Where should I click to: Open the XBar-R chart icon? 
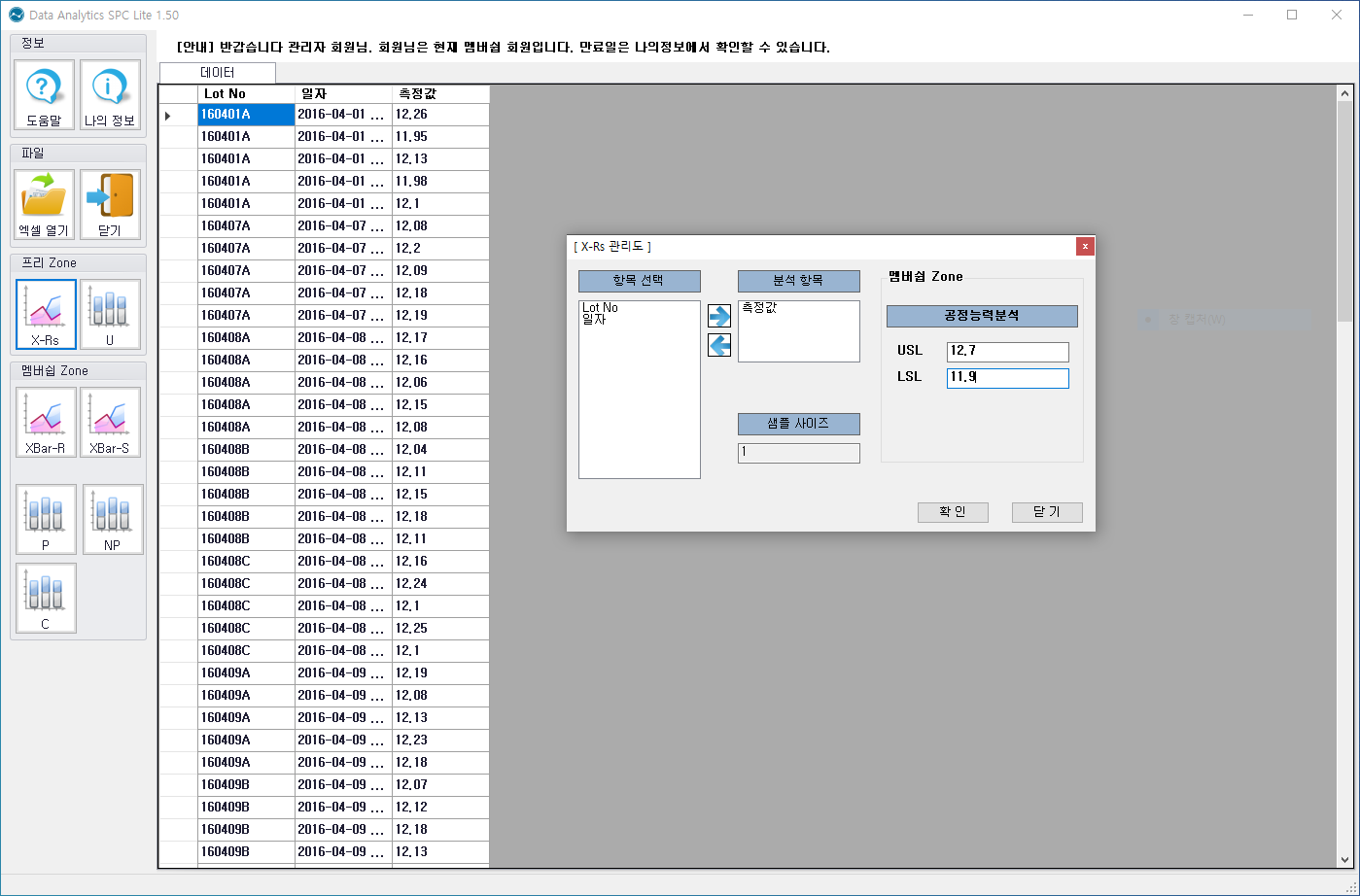(46, 423)
